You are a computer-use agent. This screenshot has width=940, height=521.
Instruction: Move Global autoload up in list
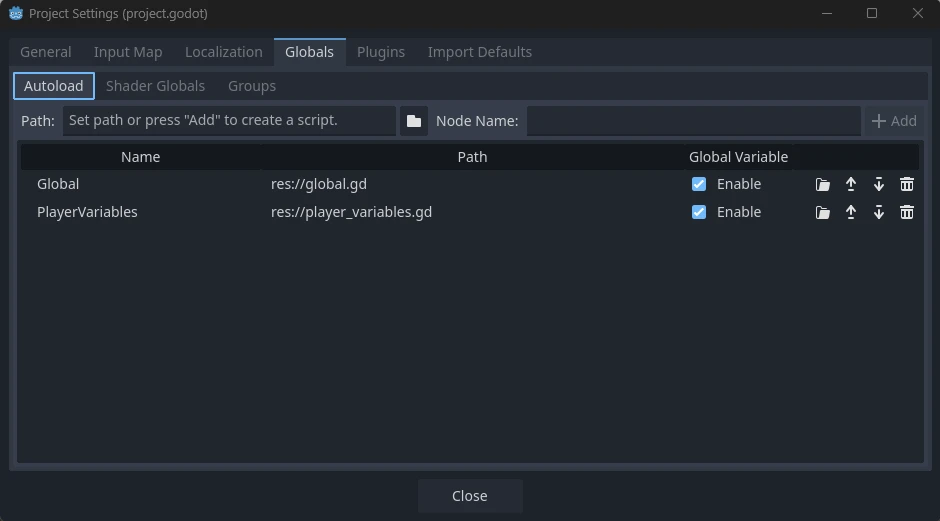851,184
